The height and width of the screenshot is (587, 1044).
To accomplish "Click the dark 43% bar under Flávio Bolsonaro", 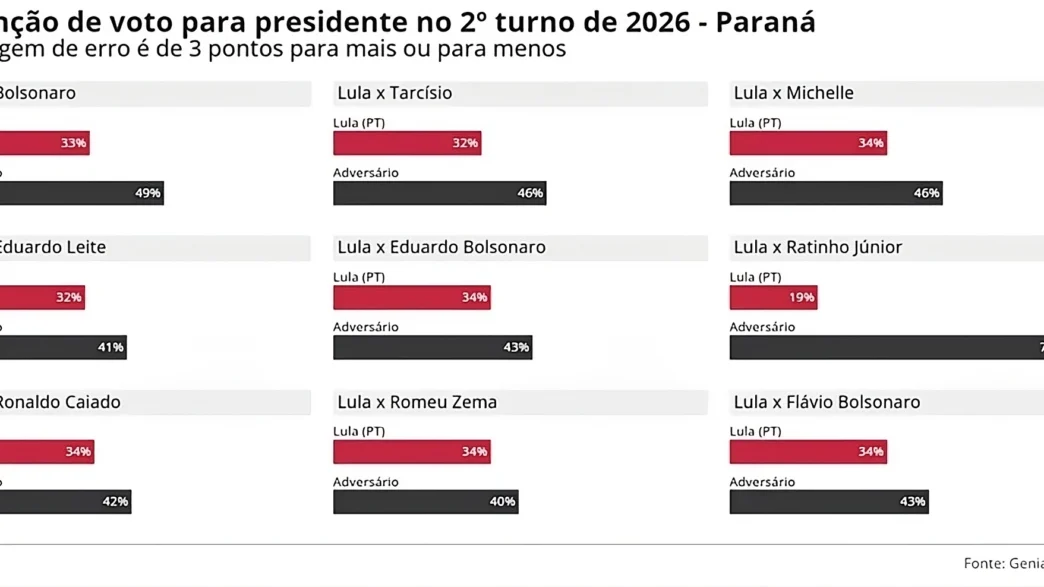I will [829, 502].
